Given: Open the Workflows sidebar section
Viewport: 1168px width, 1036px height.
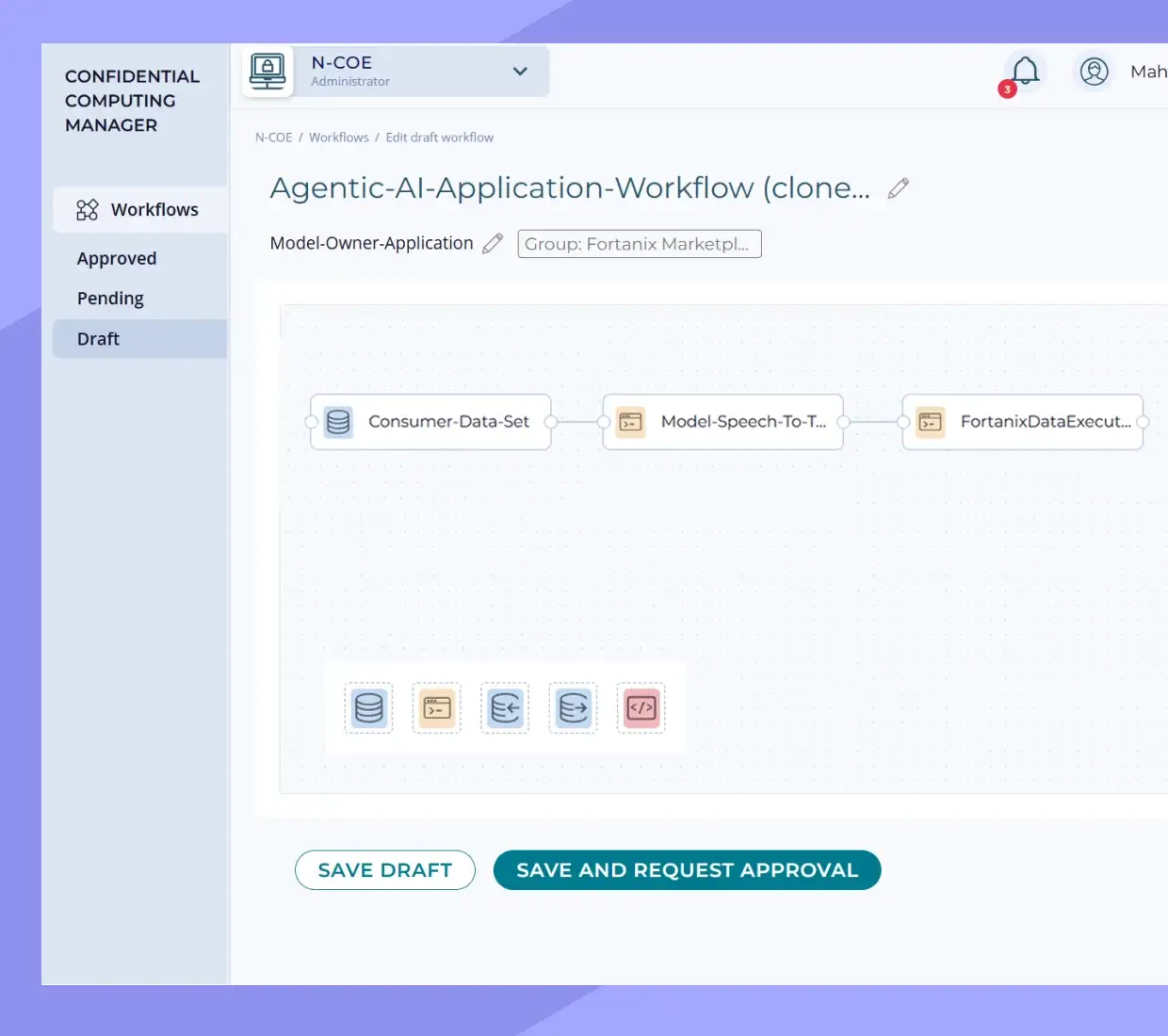Looking at the screenshot, I should pyautogui.click(x=139, y=209).
